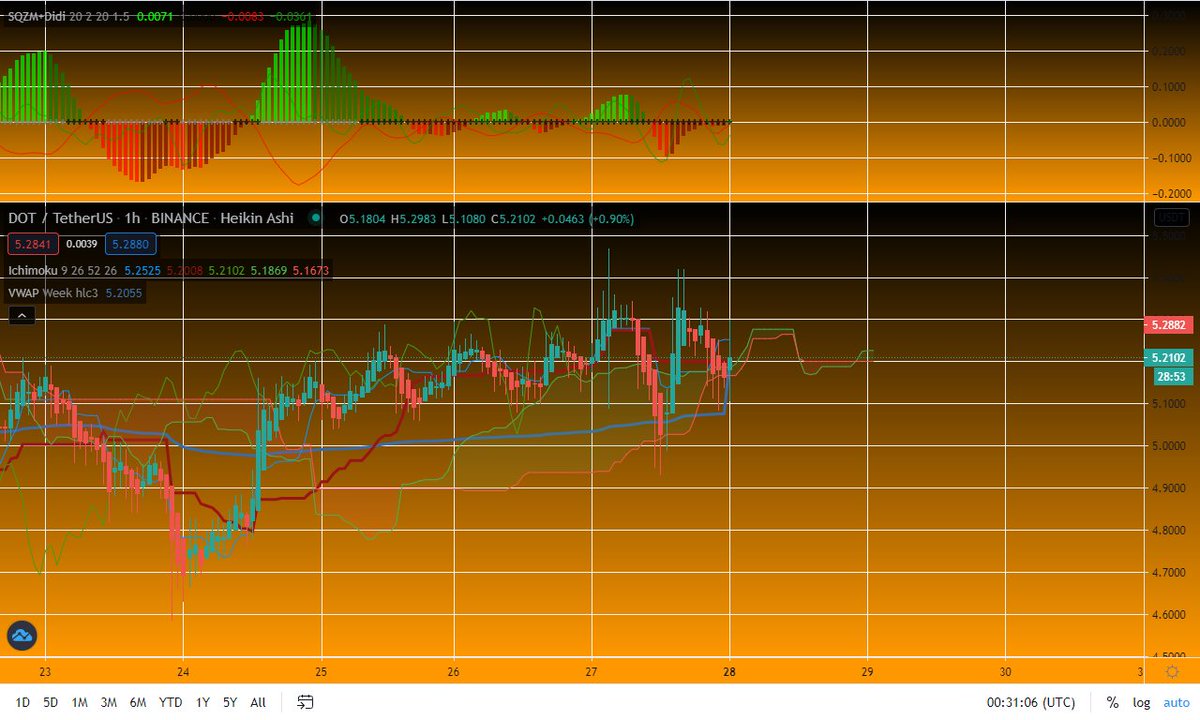This screenshot has width=1200, height=720.
Task: Select the All time range
Action: tap(258, 702)
